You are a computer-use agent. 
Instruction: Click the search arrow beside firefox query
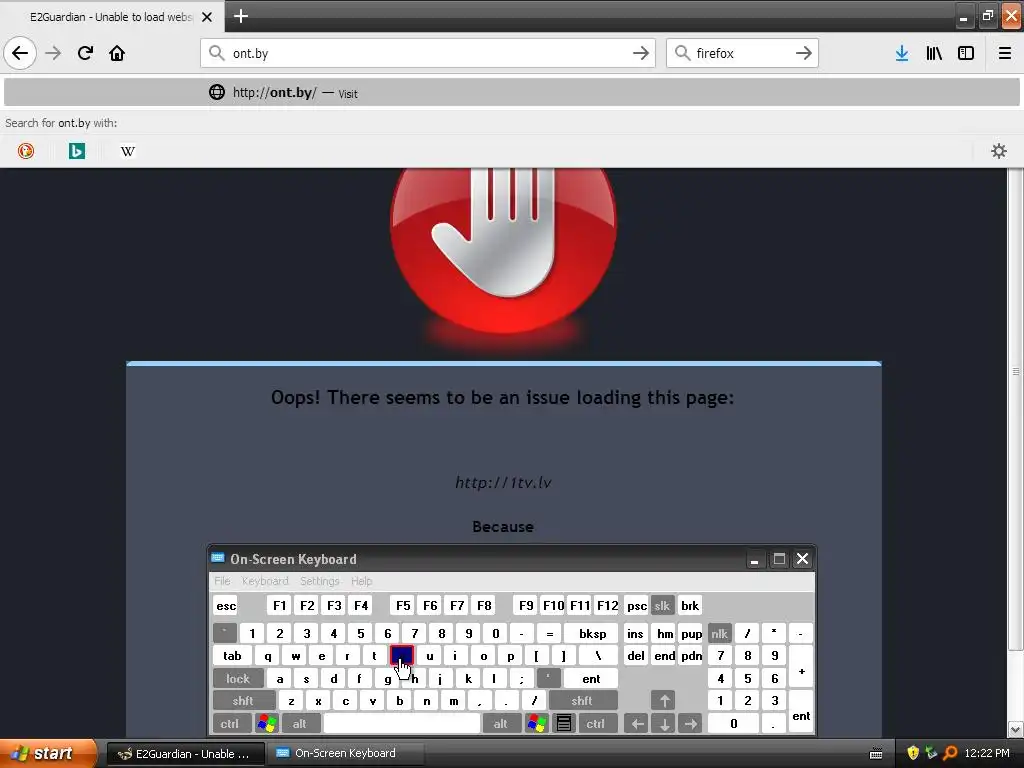coord(803,53)
